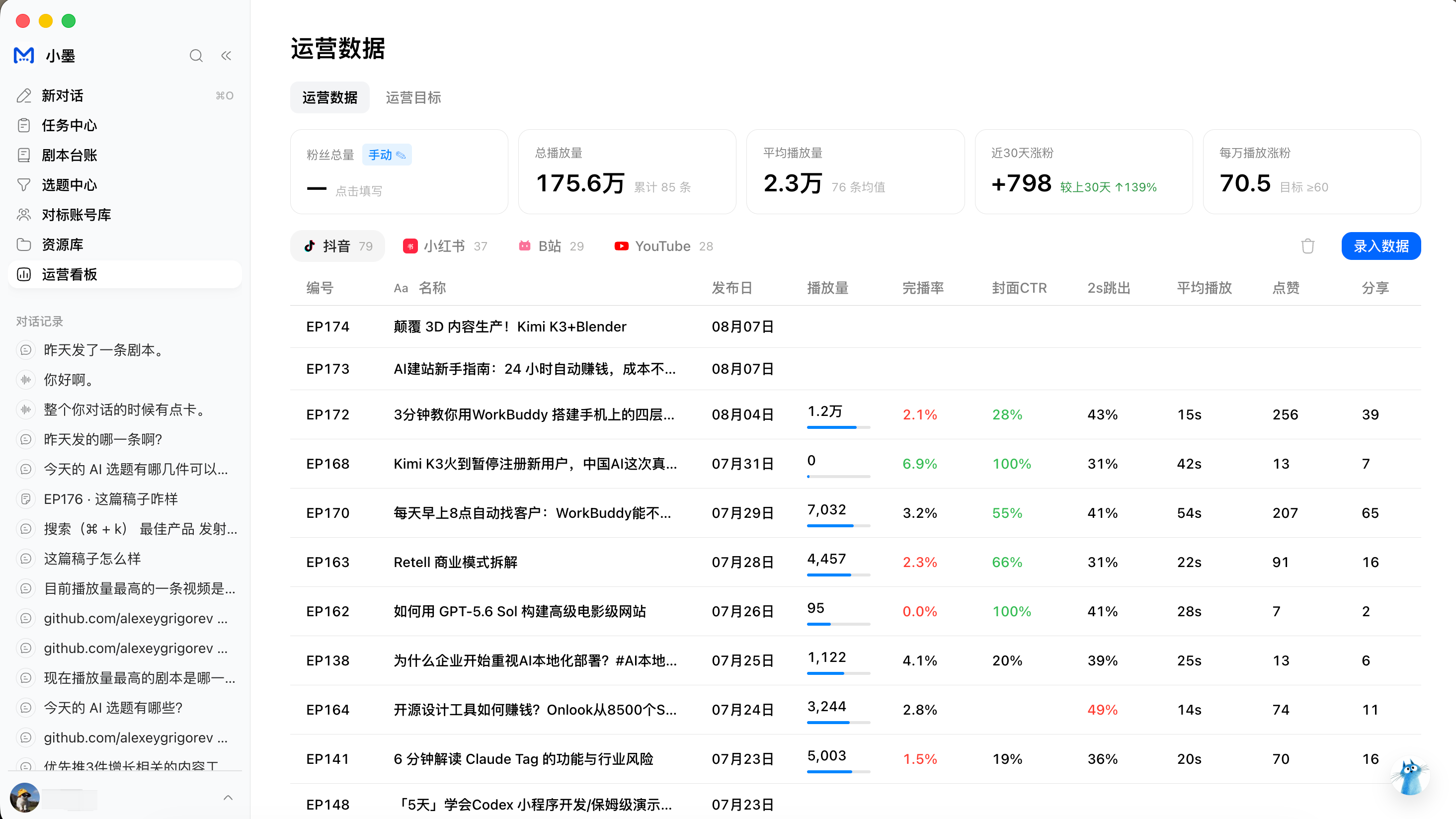Open row EP163 Retell 商业模式拆解
The width and height of the screenshot is (1456, 819).
(855, 562)
